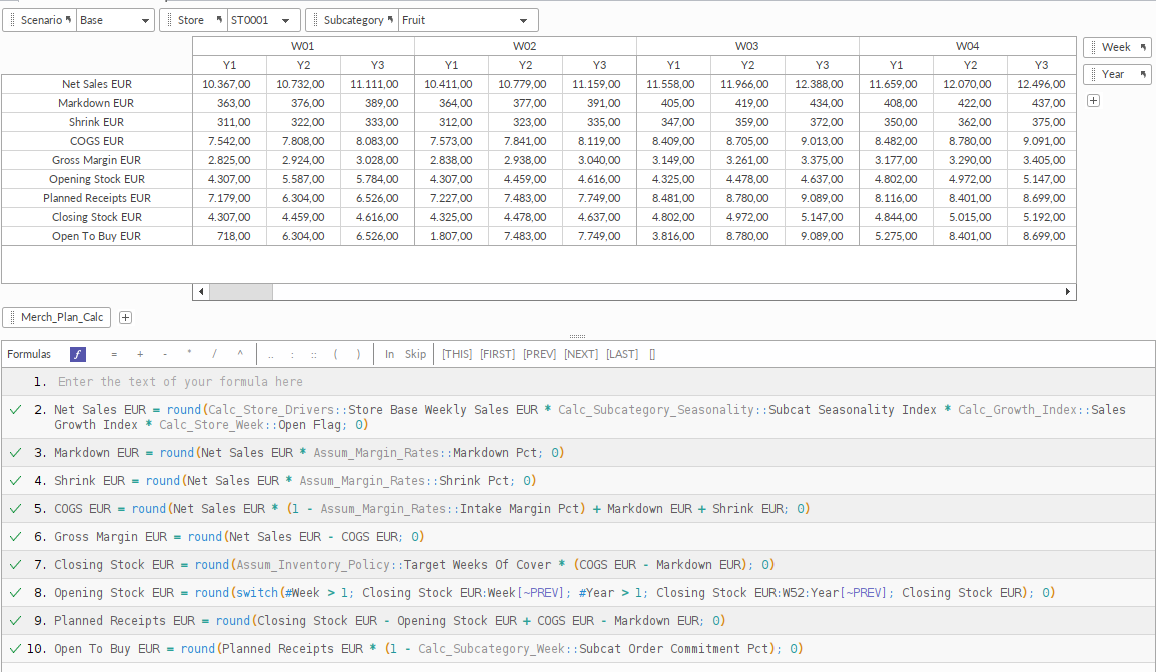
Task: Insert the single colon operator
Action: tap(292, 354)
